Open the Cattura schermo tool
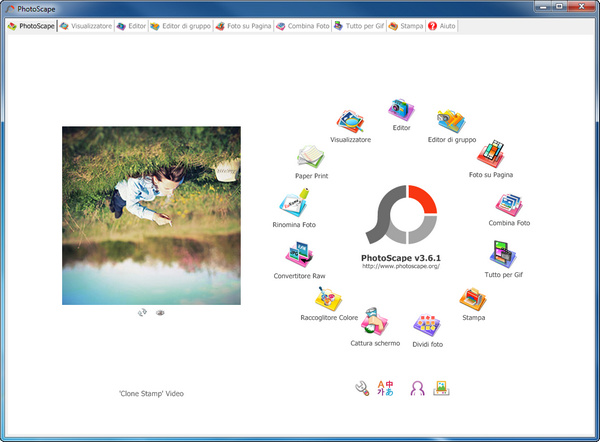This screenshot has height=442, width=600. click(x=375, y=323)
